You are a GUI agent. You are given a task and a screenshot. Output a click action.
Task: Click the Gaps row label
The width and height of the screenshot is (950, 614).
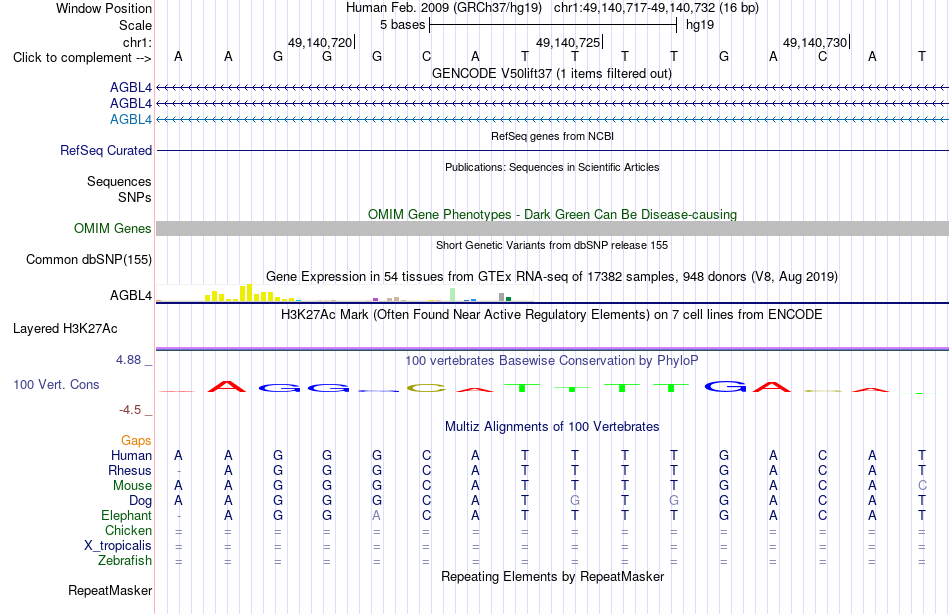(136, 441)
